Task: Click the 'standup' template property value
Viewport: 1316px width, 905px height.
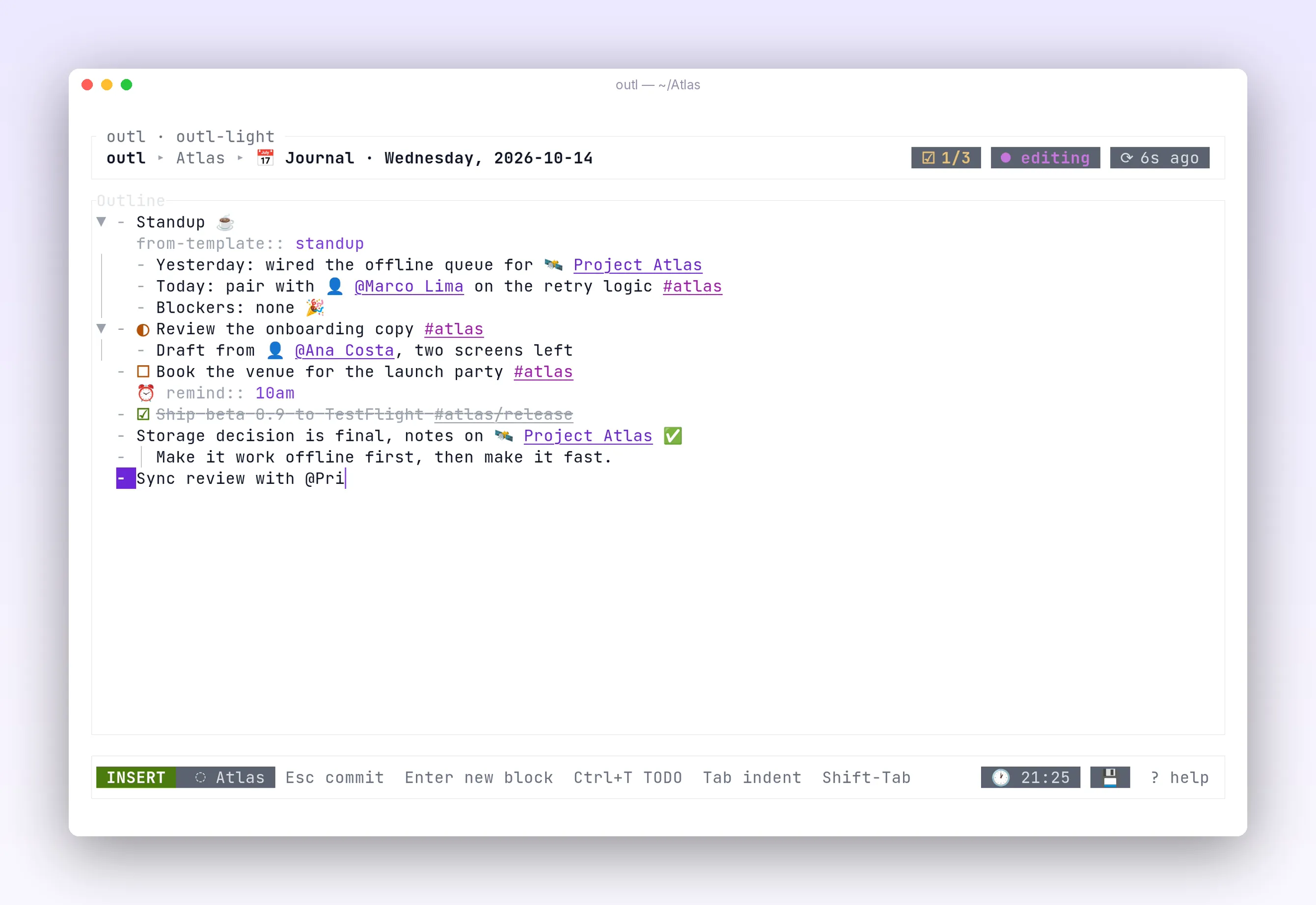Action: [x=329, y=244]
